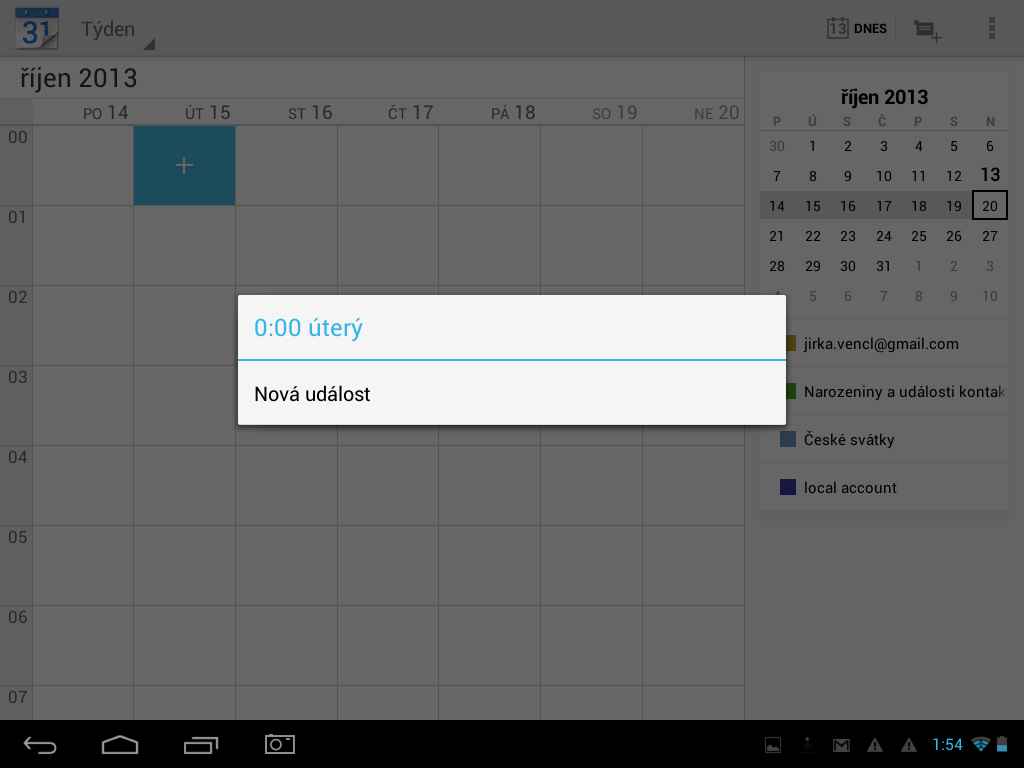The width and height of the screenshot is (1024, 768).
Task: Tap the new event toolbar icon
Action: click(927, 30)
